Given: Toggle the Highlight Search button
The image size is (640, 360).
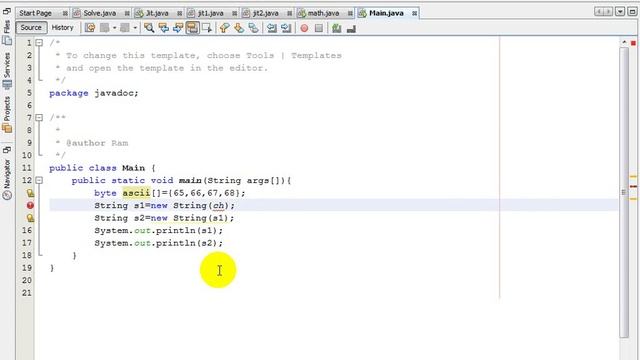Looking at the screenshot, I should [192, 28].
